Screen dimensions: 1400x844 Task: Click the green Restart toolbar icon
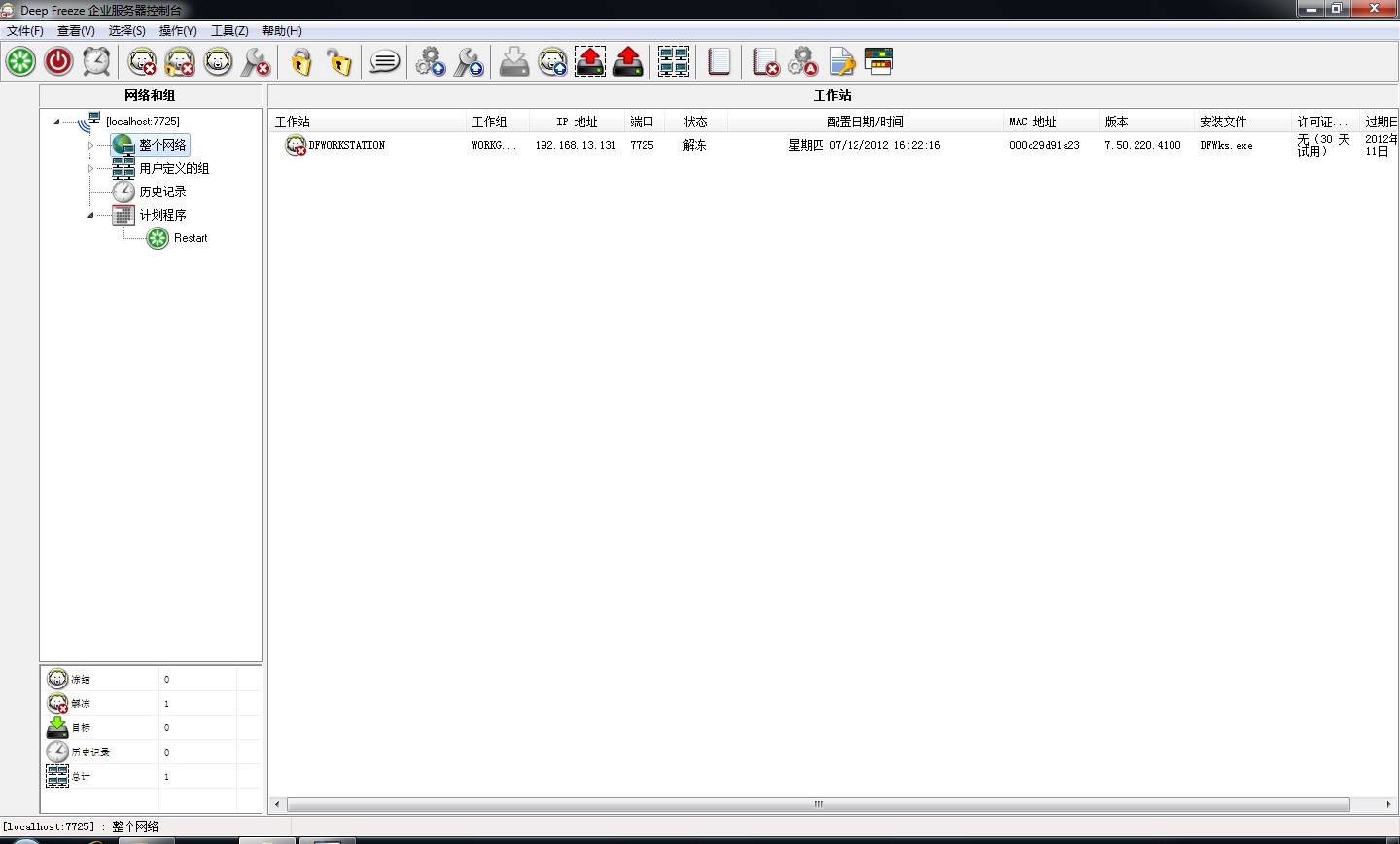pyautogui.click(x=20, y=61)
